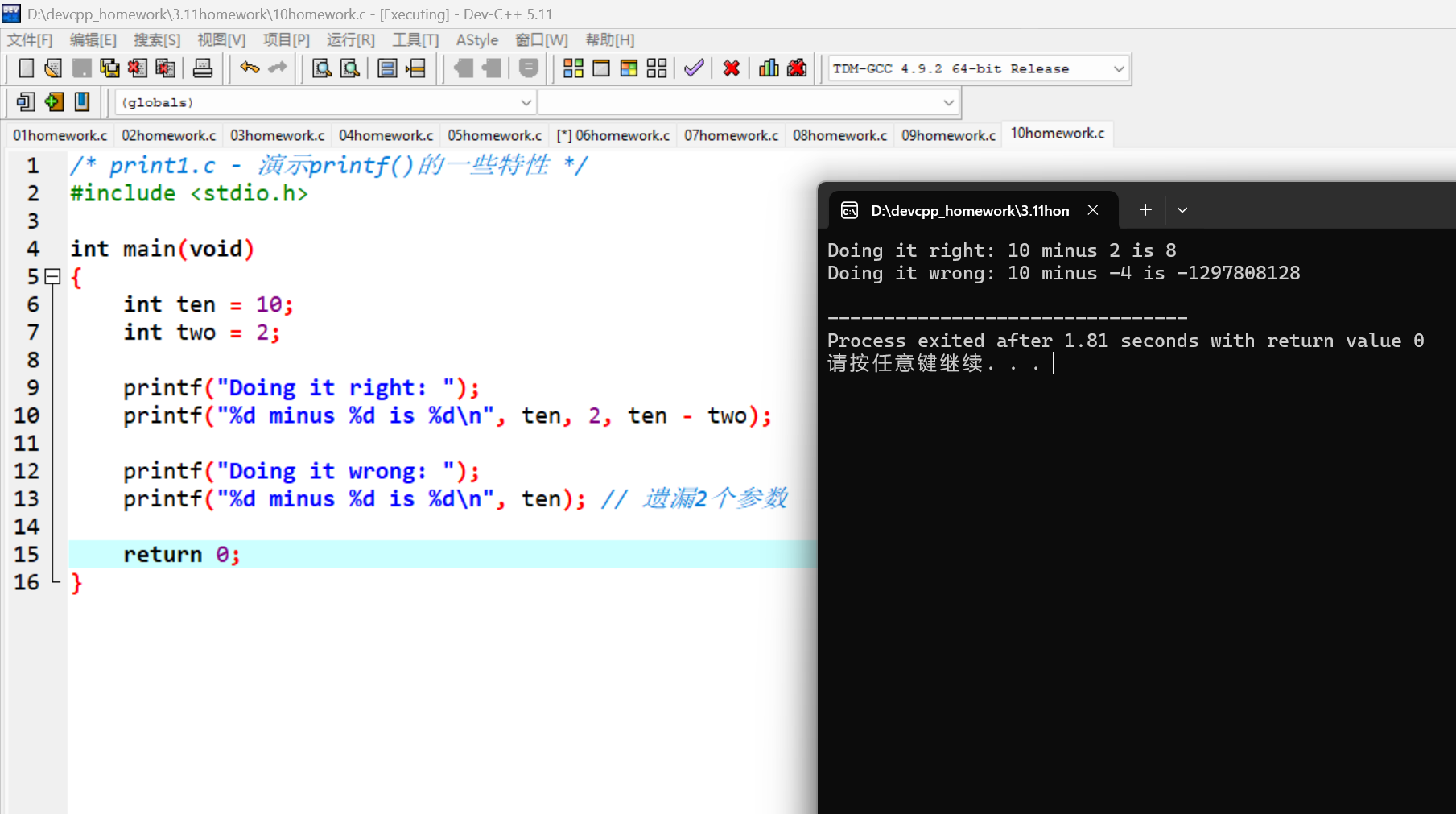Click the first icon in second toolbar row
The image size is (1456, 814).
(x=26, y=101)
